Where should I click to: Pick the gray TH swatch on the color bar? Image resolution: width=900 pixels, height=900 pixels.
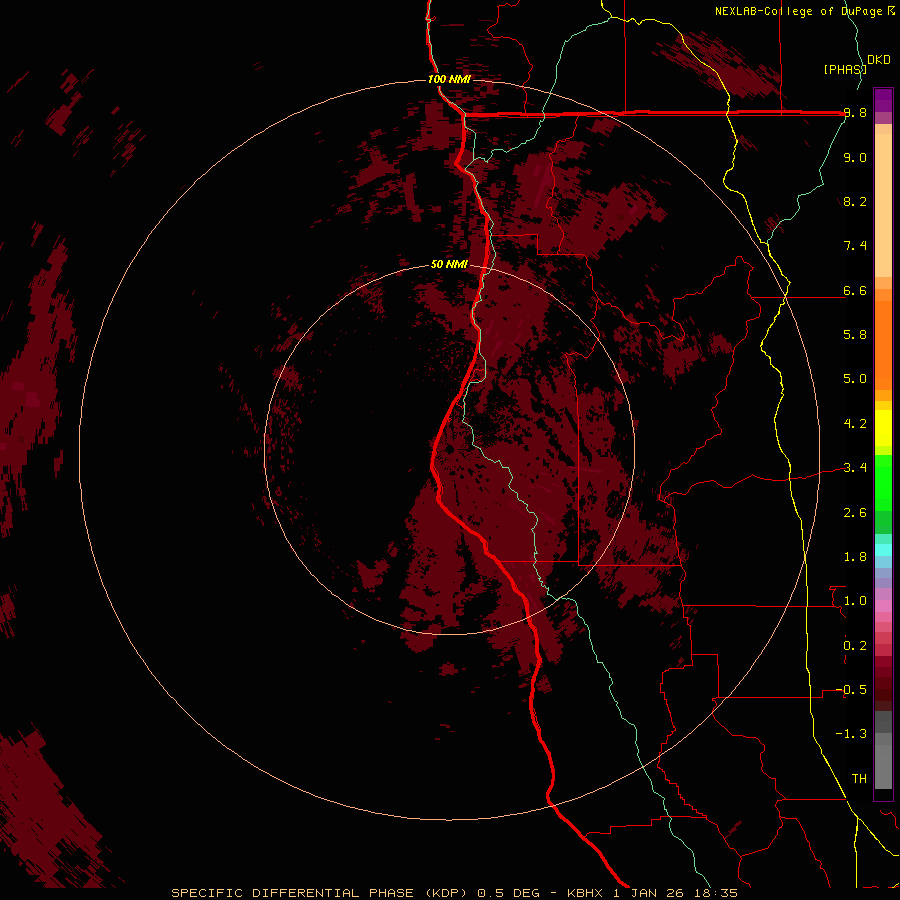click(x=883, y=769)
